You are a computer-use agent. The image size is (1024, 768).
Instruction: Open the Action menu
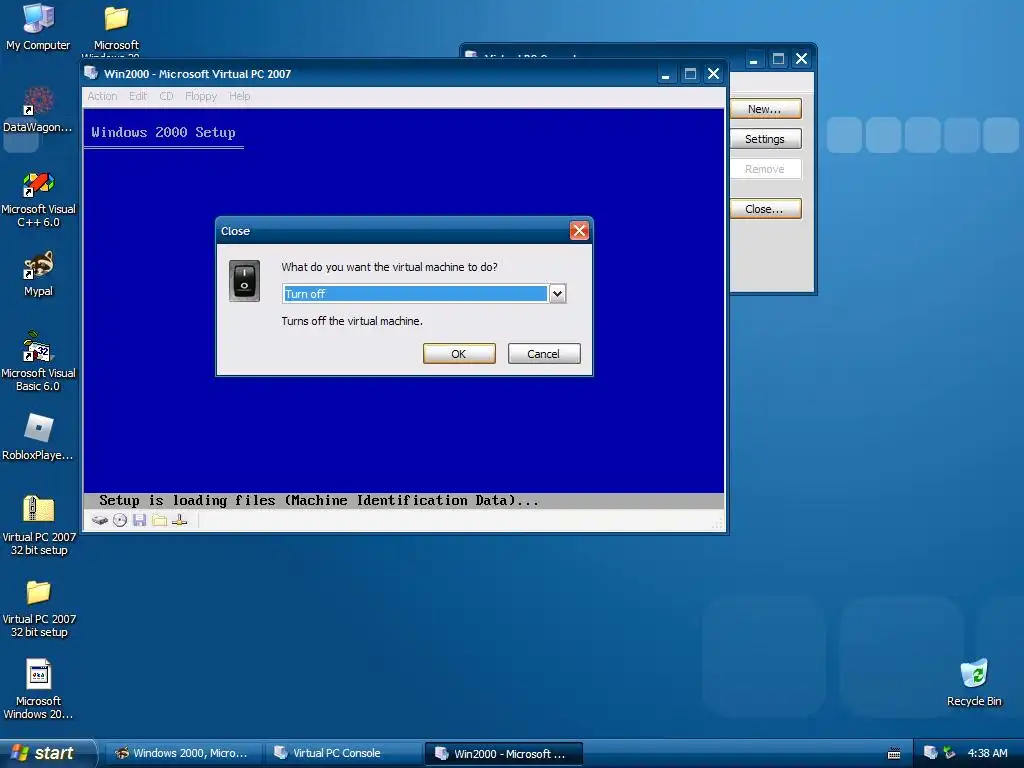pos(103,96)
